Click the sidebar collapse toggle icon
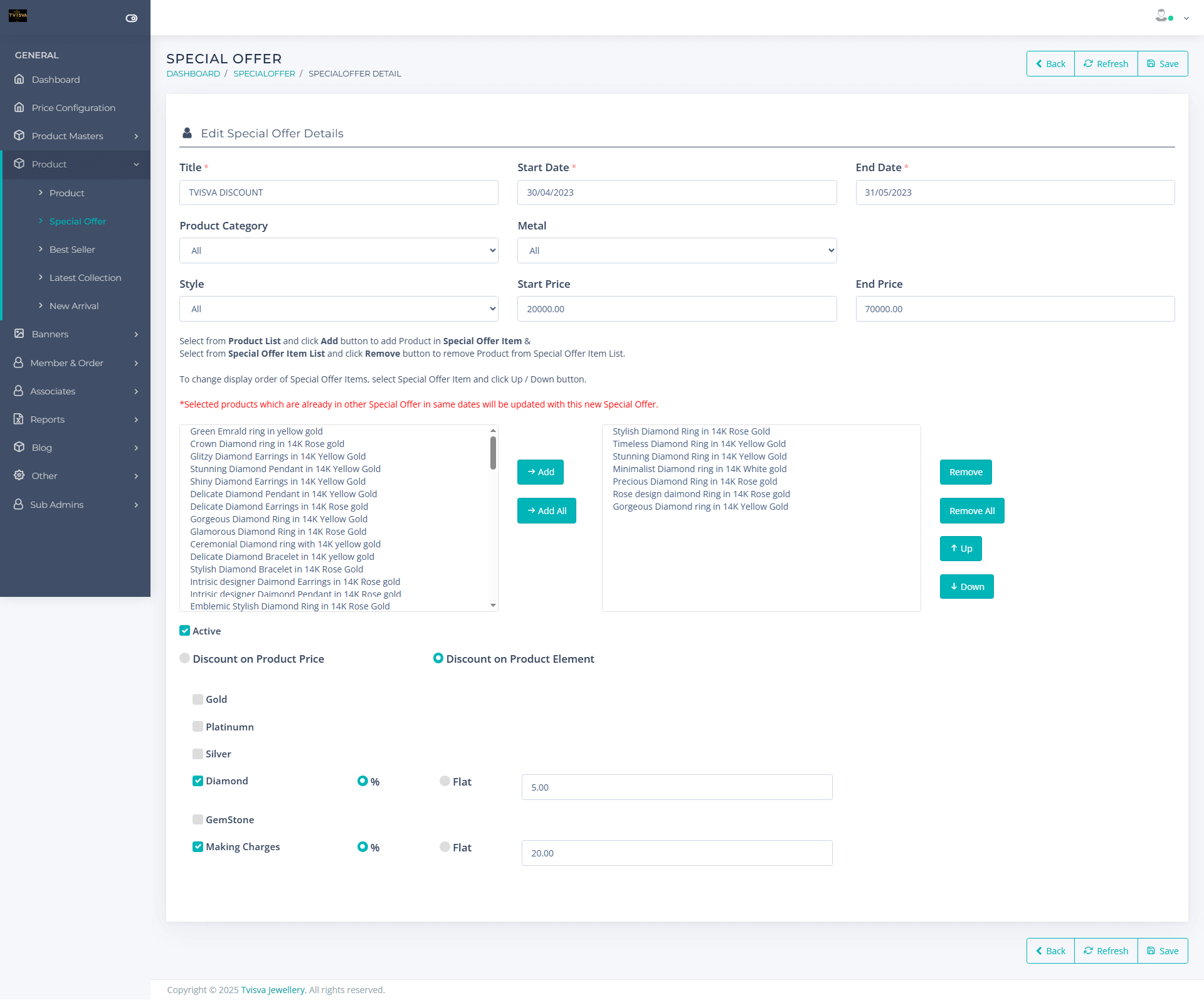 click(132, 18)
